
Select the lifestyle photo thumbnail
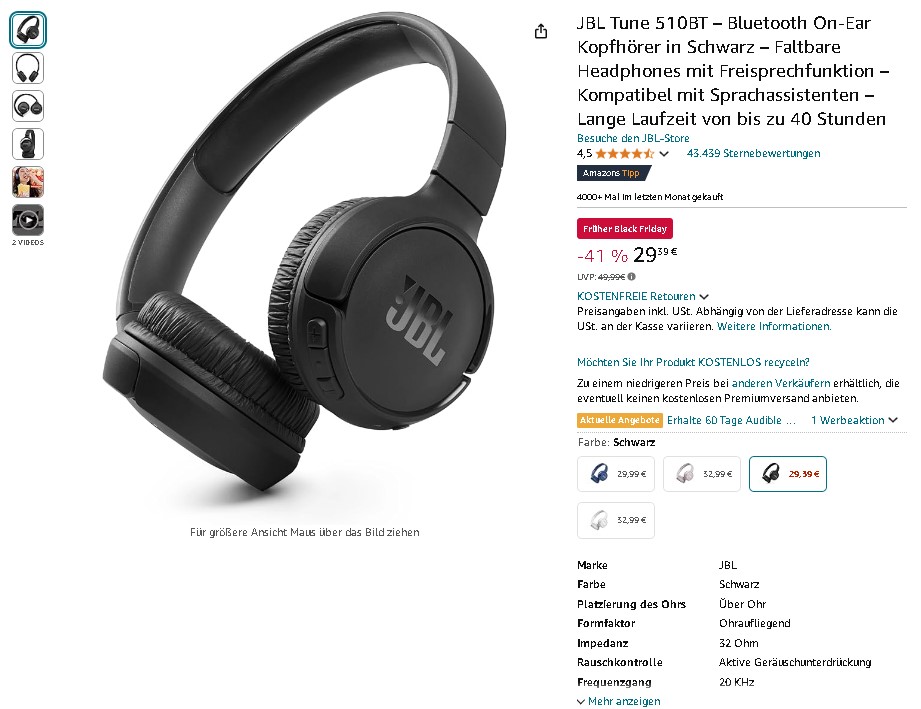click(28, 182)
